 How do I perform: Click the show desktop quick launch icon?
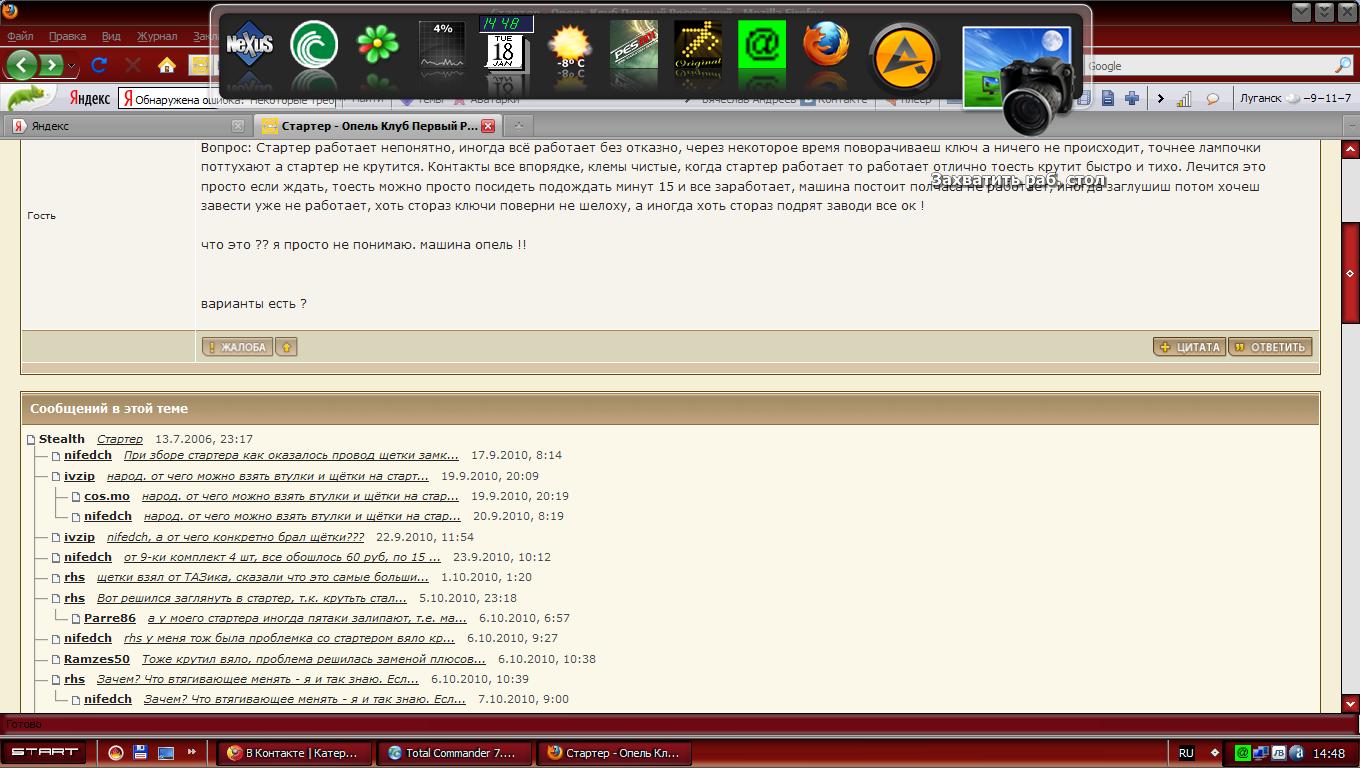(166, 752)
